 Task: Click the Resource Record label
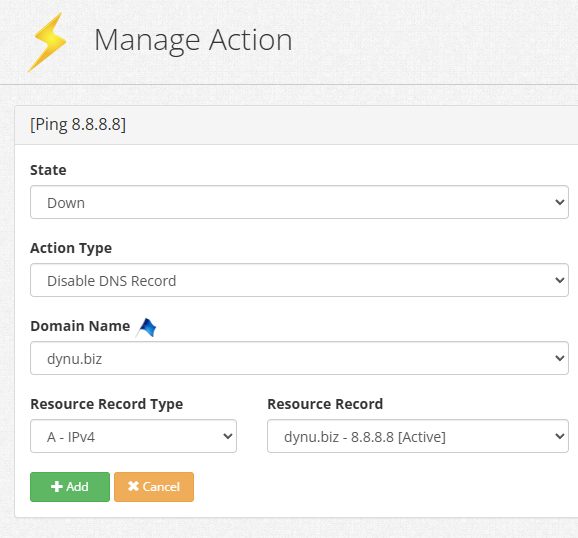(325, 404)
